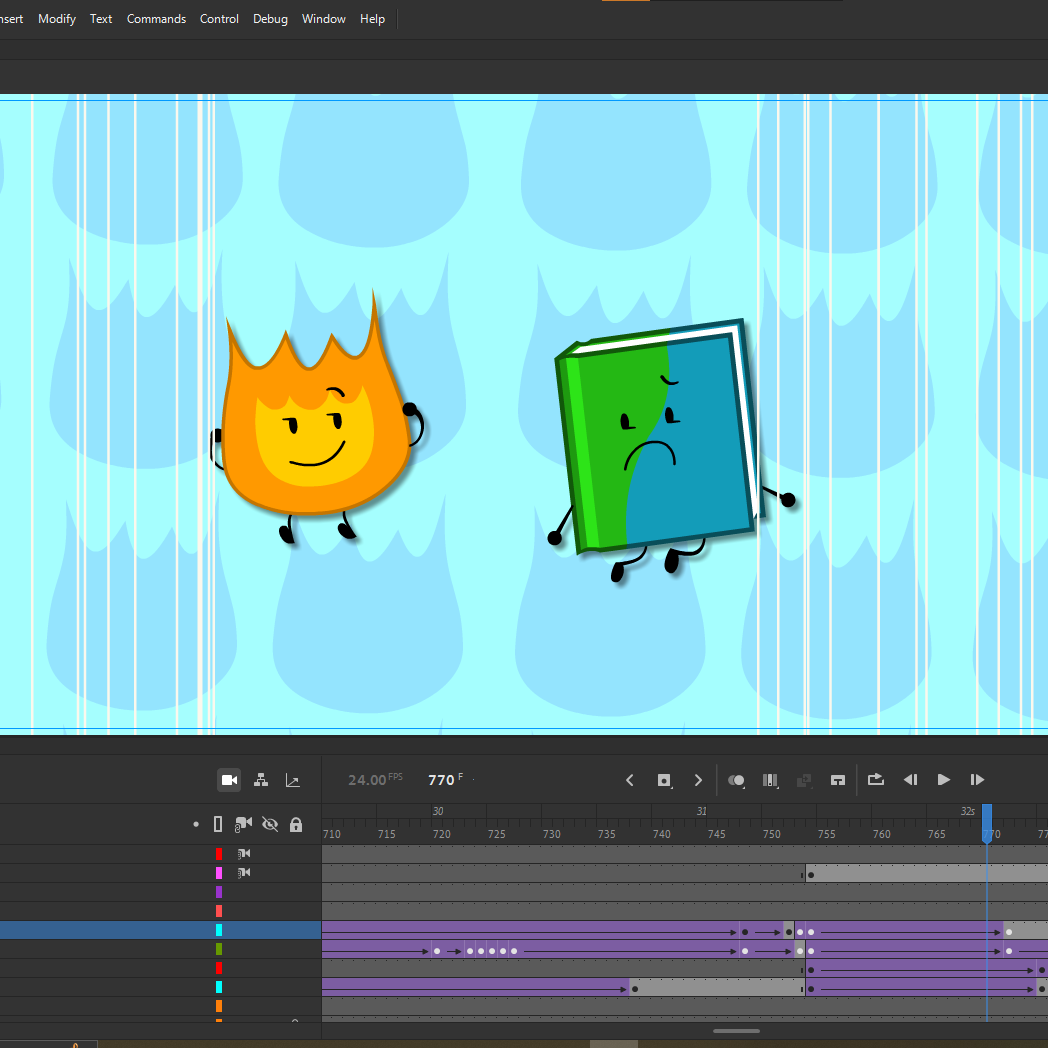Screen dimensions: 1048x1048
Task: Lock all layers with the padlock icon
Action: point(296,824)
